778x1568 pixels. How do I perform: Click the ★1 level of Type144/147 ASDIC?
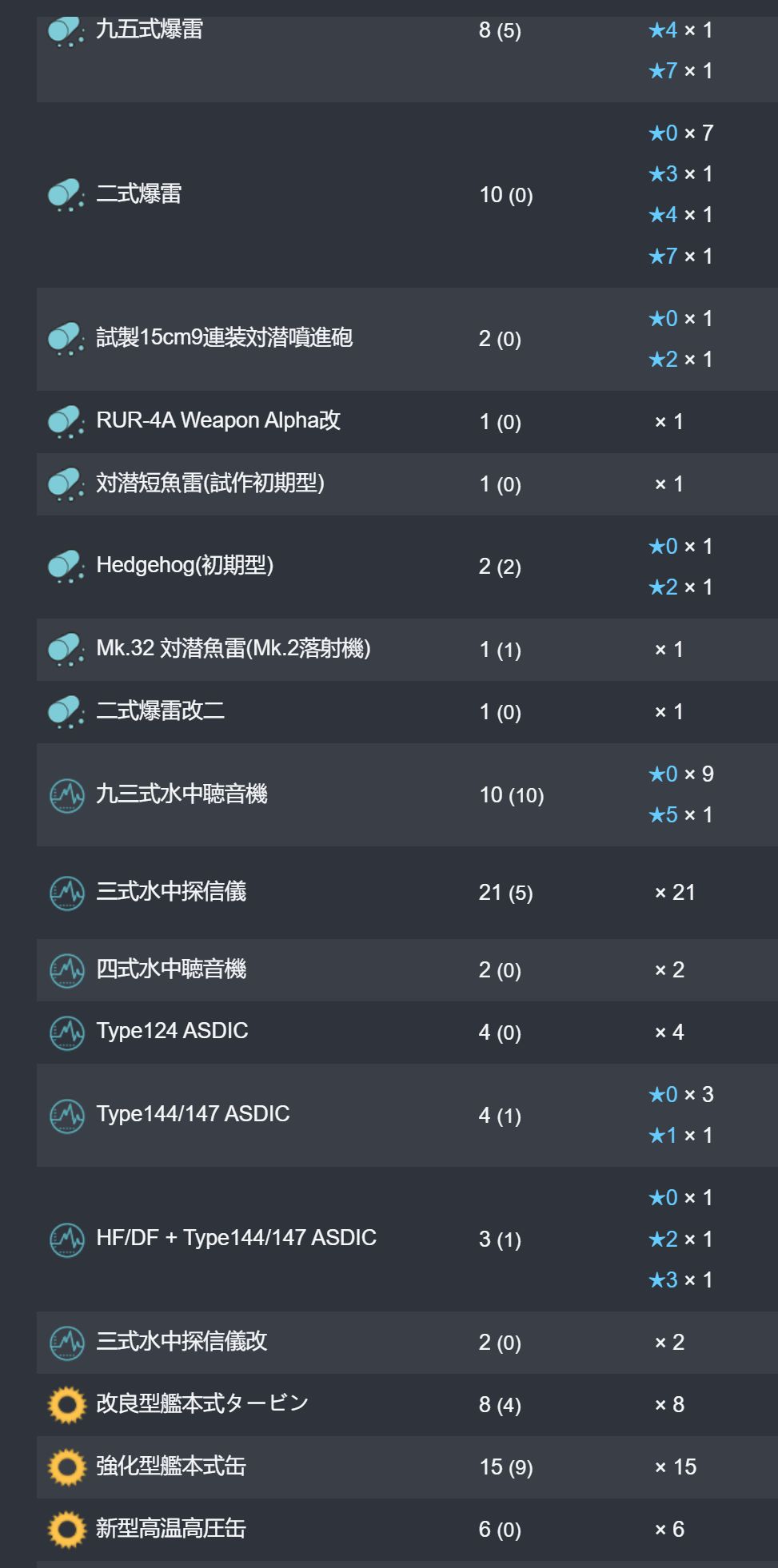click(663, 1135)
